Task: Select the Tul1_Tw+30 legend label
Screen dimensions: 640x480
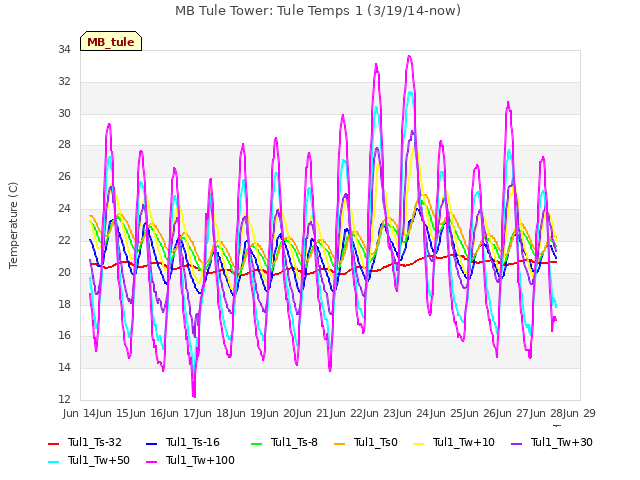Action: (562, 442)
